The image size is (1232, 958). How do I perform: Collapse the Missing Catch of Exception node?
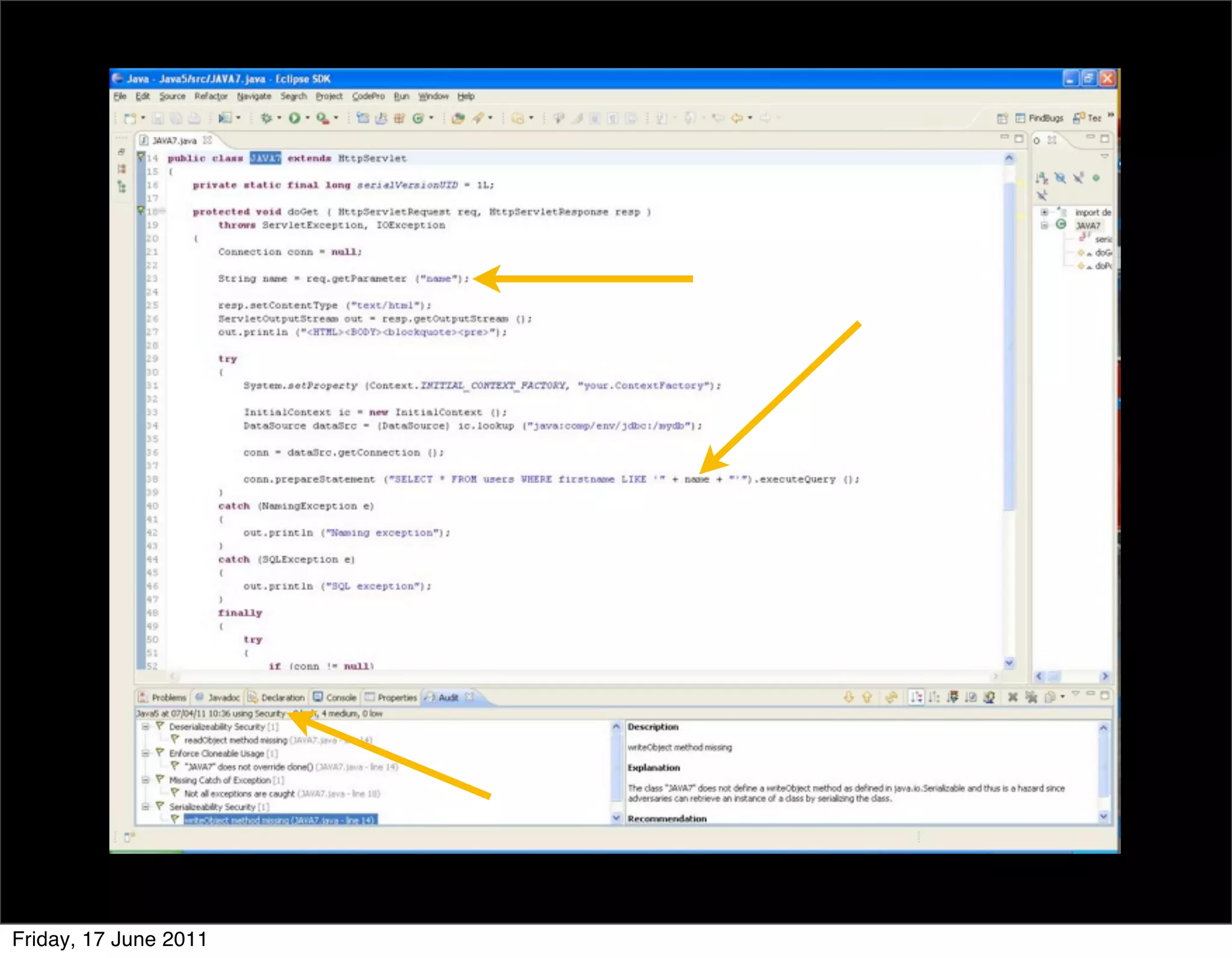click(x=145, y=780)
